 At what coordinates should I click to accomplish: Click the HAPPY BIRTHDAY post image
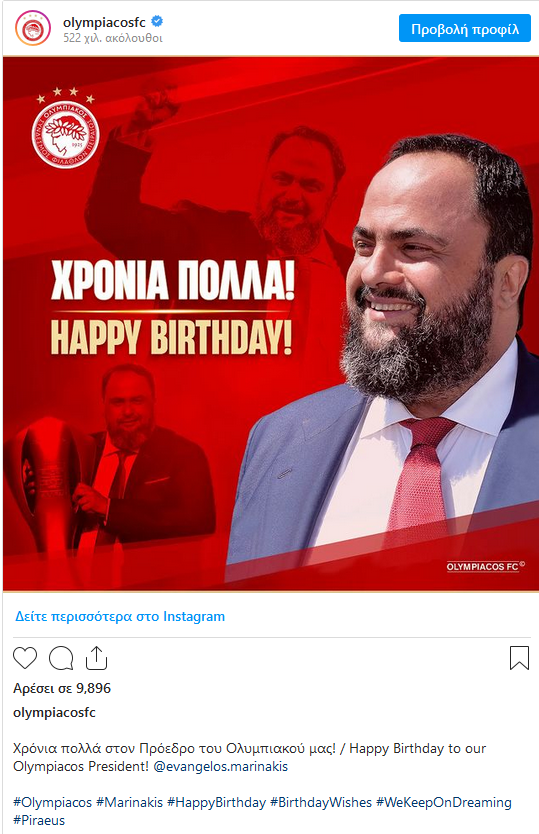click(x=271, y=324)
